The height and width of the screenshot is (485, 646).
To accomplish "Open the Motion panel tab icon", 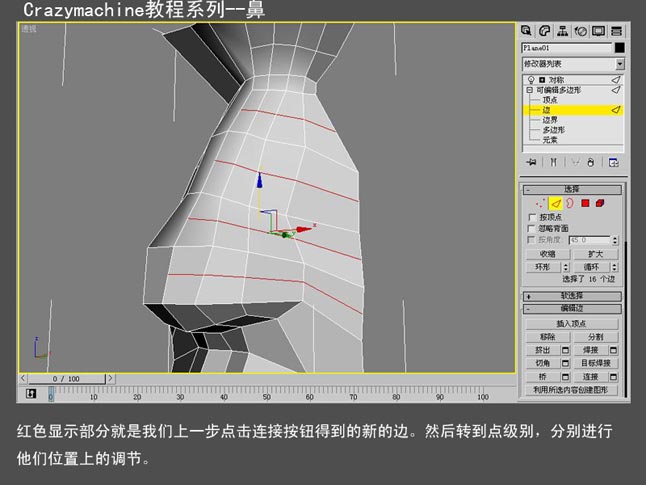I will pyautogui.click(x=580, y=31).
